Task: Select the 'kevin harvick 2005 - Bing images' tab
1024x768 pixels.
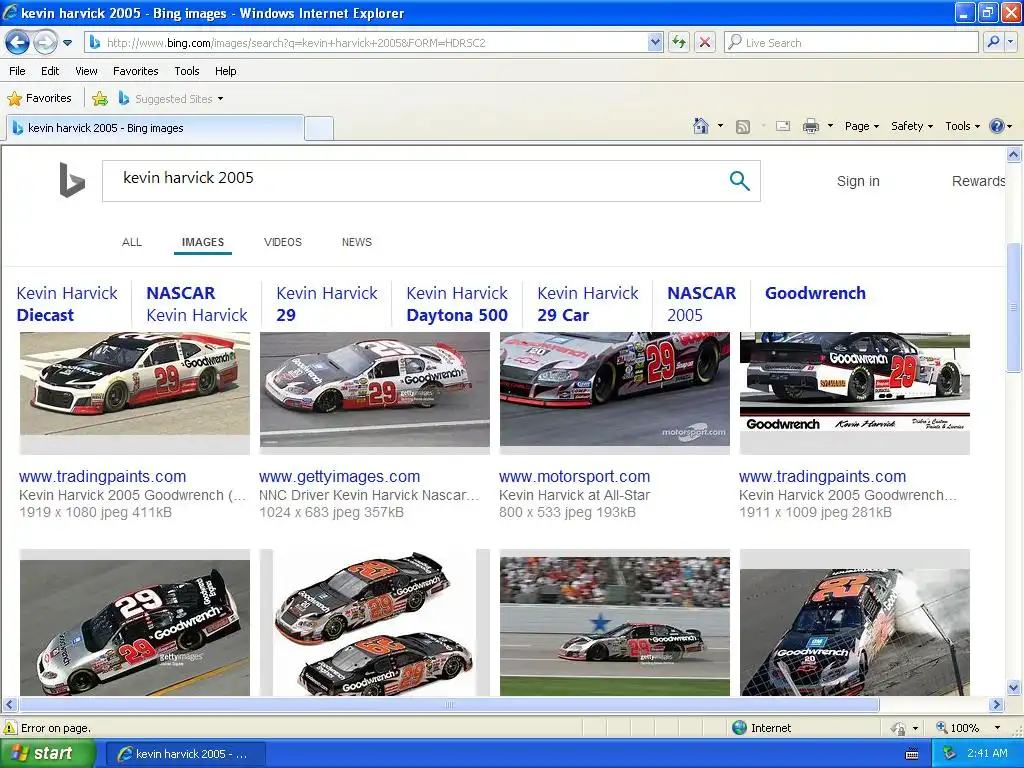Action: [x=155, y=128]
